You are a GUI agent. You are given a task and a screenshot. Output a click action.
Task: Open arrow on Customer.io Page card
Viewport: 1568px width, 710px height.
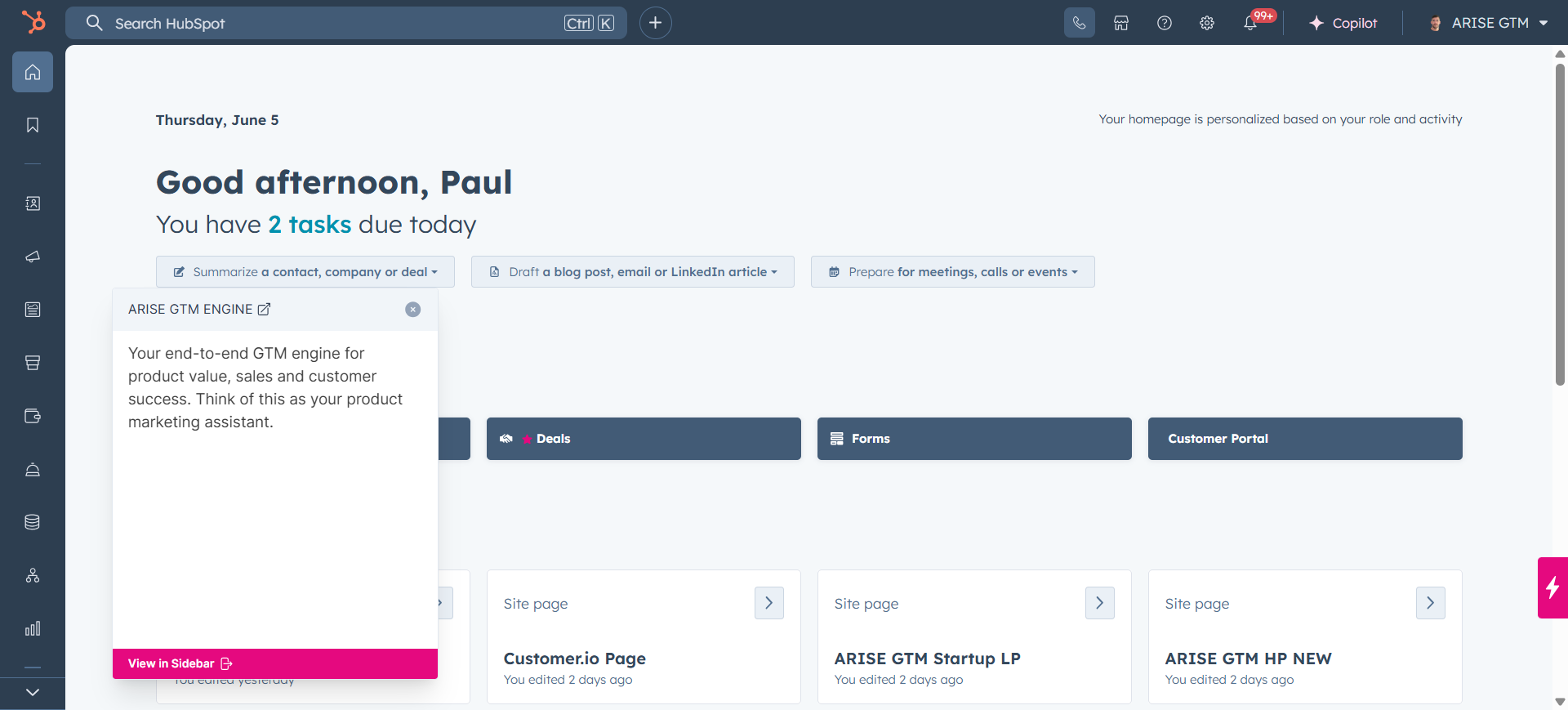[769, 603]
